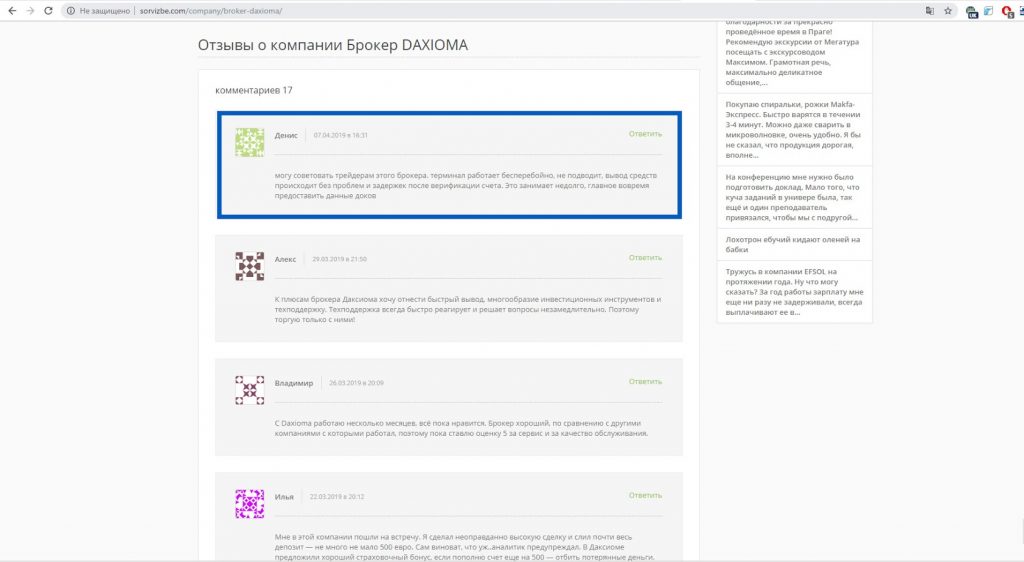Reload the page with refresh icon
1024x562 pixels.
48,10
